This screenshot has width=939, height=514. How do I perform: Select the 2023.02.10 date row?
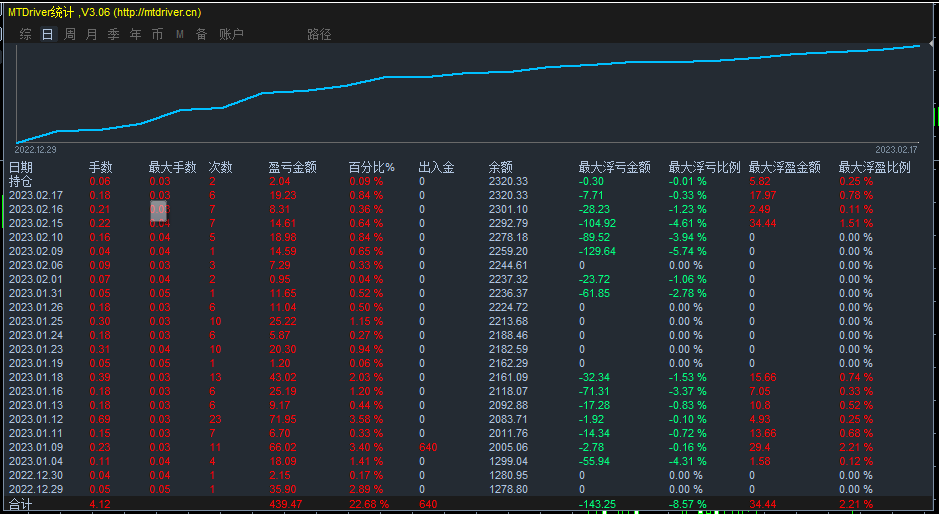(36, 237)
